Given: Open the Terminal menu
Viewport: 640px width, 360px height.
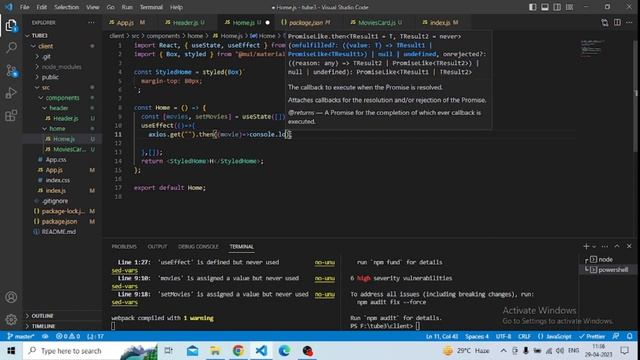Looking at the screenshot, I should [x=151, y=7].
